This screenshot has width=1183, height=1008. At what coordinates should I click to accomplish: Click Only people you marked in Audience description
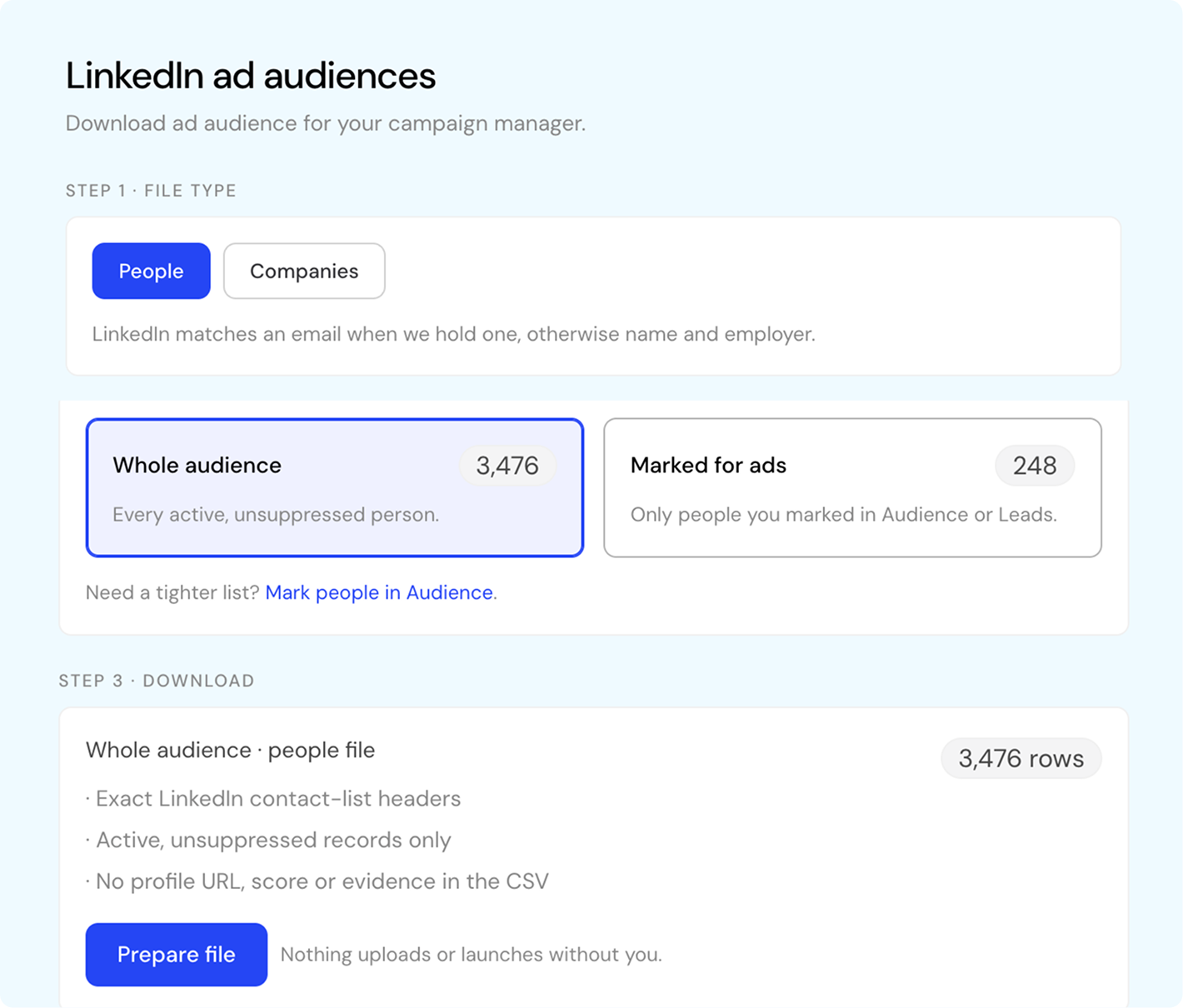(844, 514)
